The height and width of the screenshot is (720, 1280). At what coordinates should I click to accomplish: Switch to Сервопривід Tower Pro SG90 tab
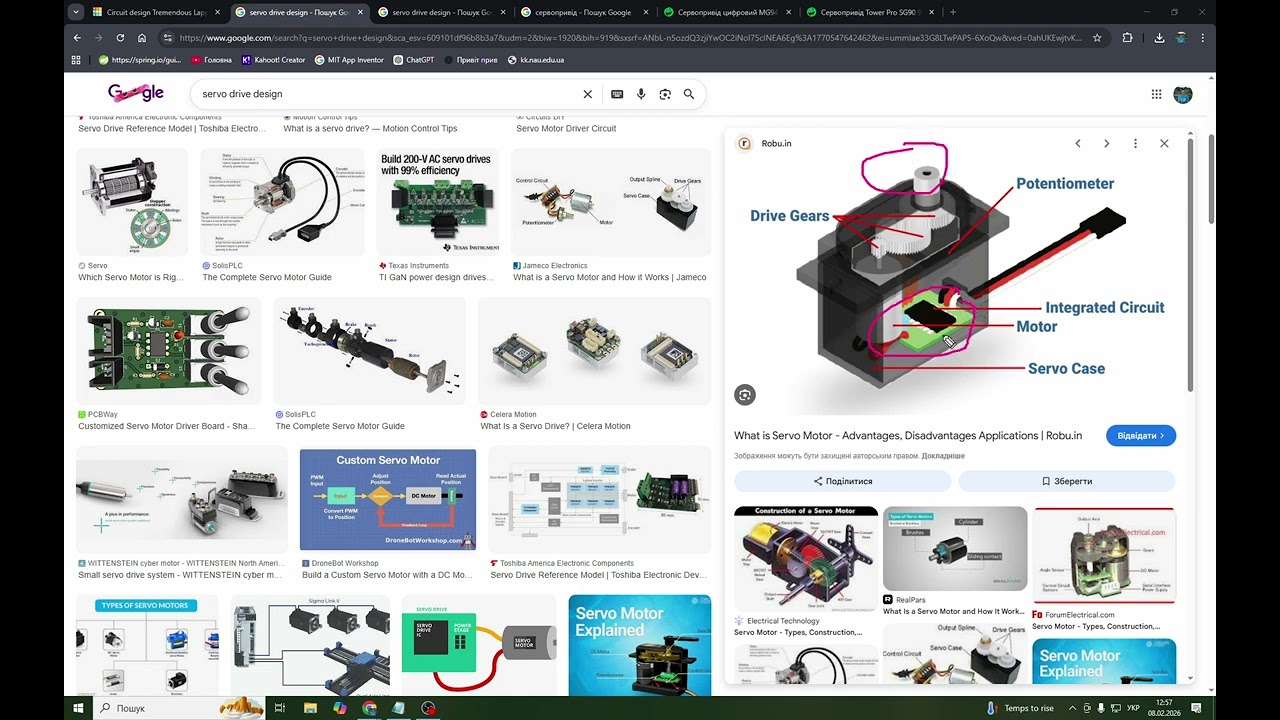pyautogui.click(x=870, y=12)
